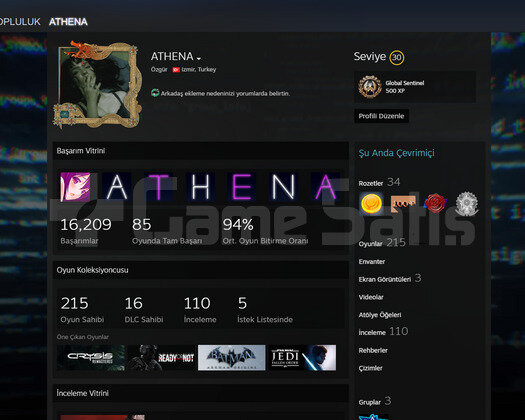Screen dimensions: 525x420
Task: Click the white letter N achievement icon
Action: click(x=283, y=187)
